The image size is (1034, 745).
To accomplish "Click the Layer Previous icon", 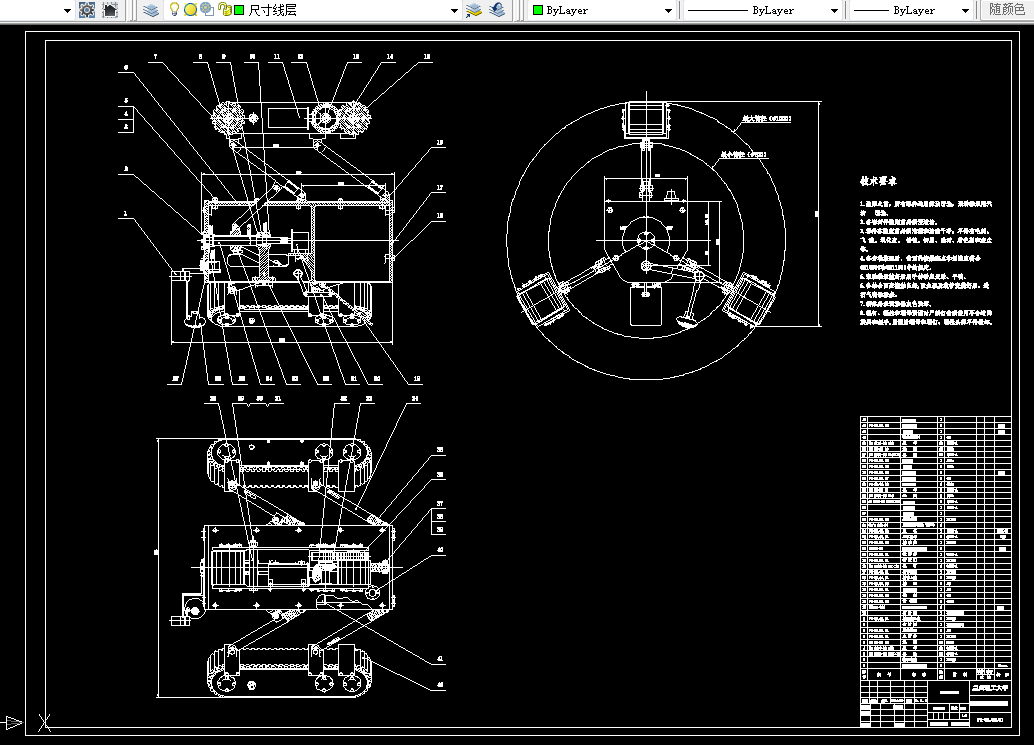I will (498, 10).
